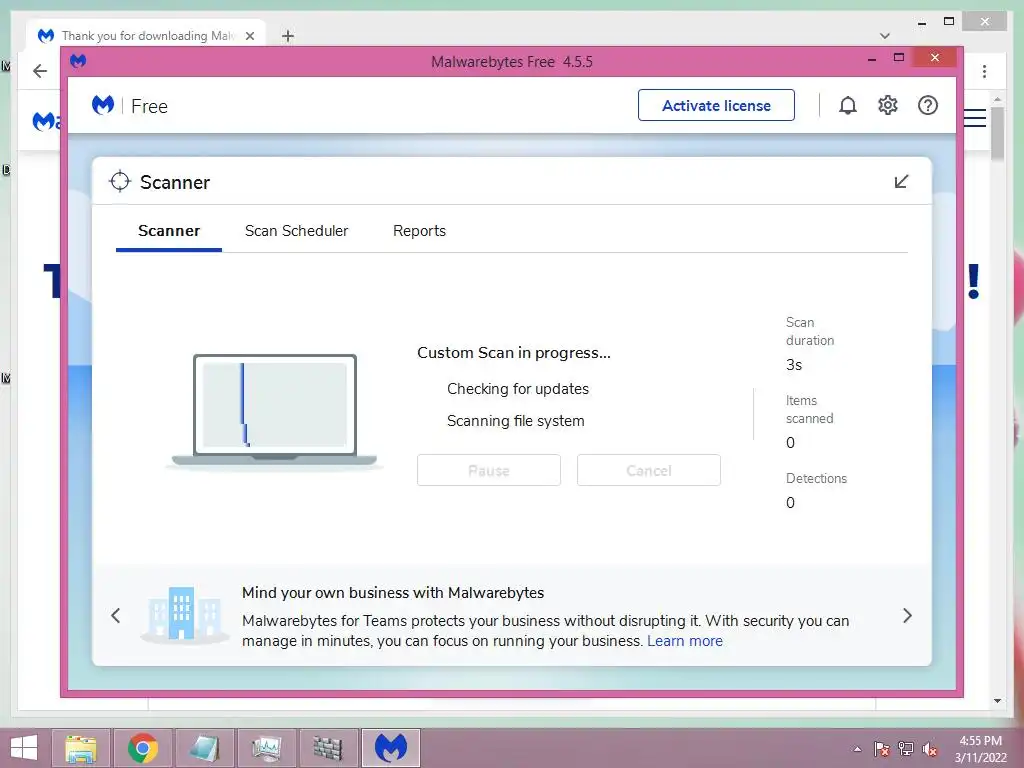Viewport: 1024px width, 768px height.
Task: Click the Malwarebytes logo next to Free
Action: click(103, 105)
